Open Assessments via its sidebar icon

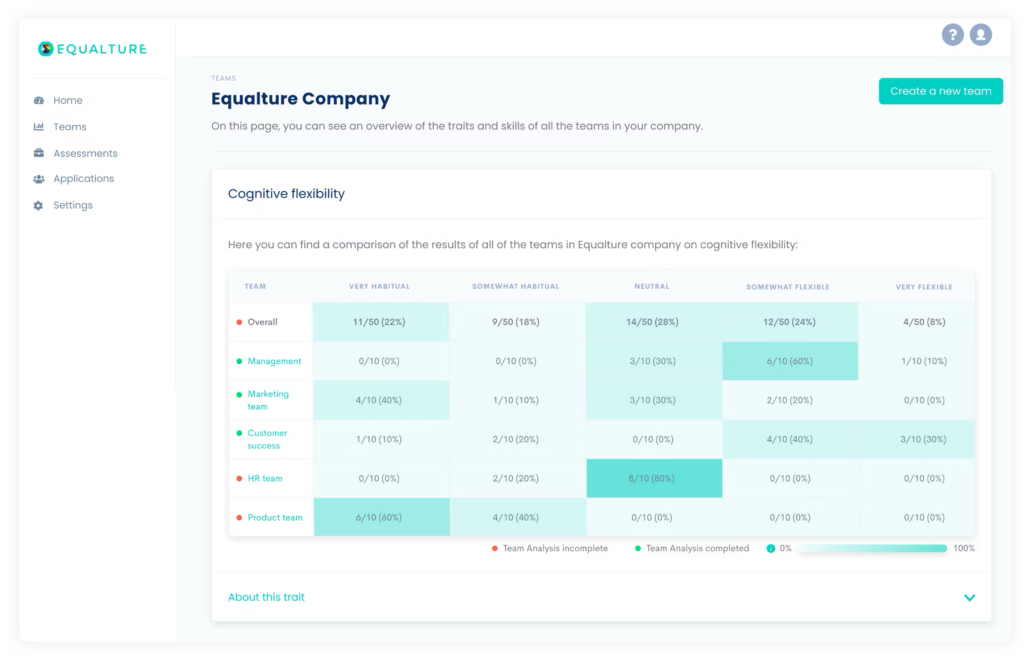38,152
